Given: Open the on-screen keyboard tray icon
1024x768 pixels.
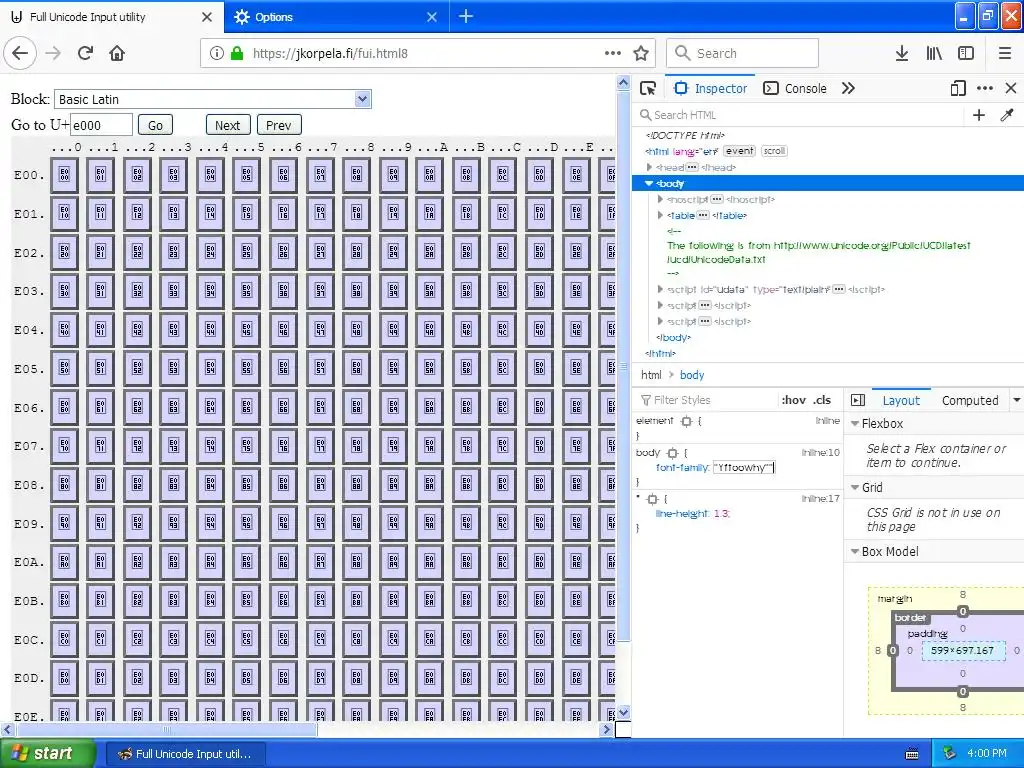Looking at the screenshot, I should pyautogui.click(x=912, y=754).
